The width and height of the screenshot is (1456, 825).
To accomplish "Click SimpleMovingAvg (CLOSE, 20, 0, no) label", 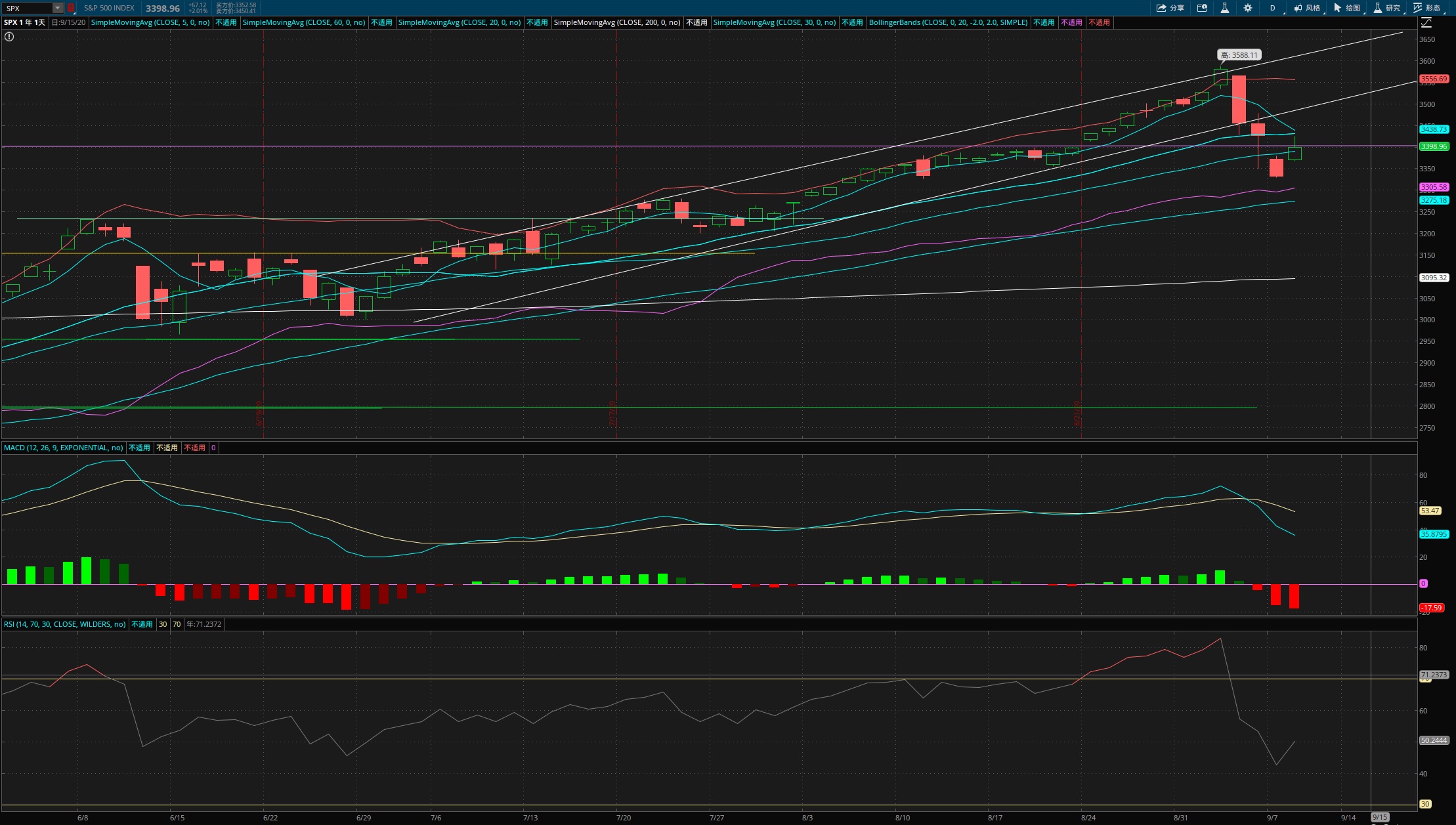I will click(460, 22).
